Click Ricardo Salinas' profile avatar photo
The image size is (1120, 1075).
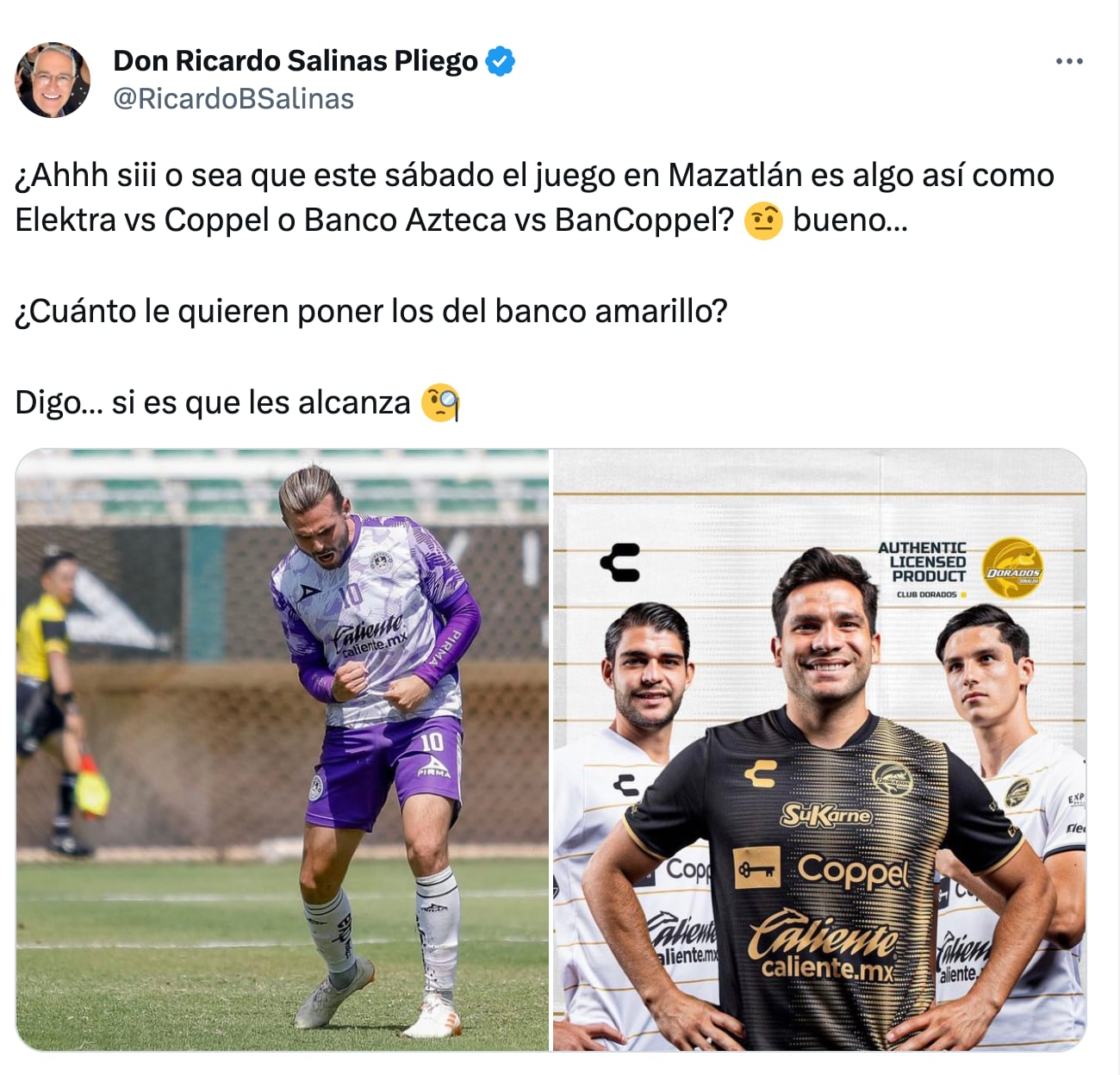pos(53,79)
